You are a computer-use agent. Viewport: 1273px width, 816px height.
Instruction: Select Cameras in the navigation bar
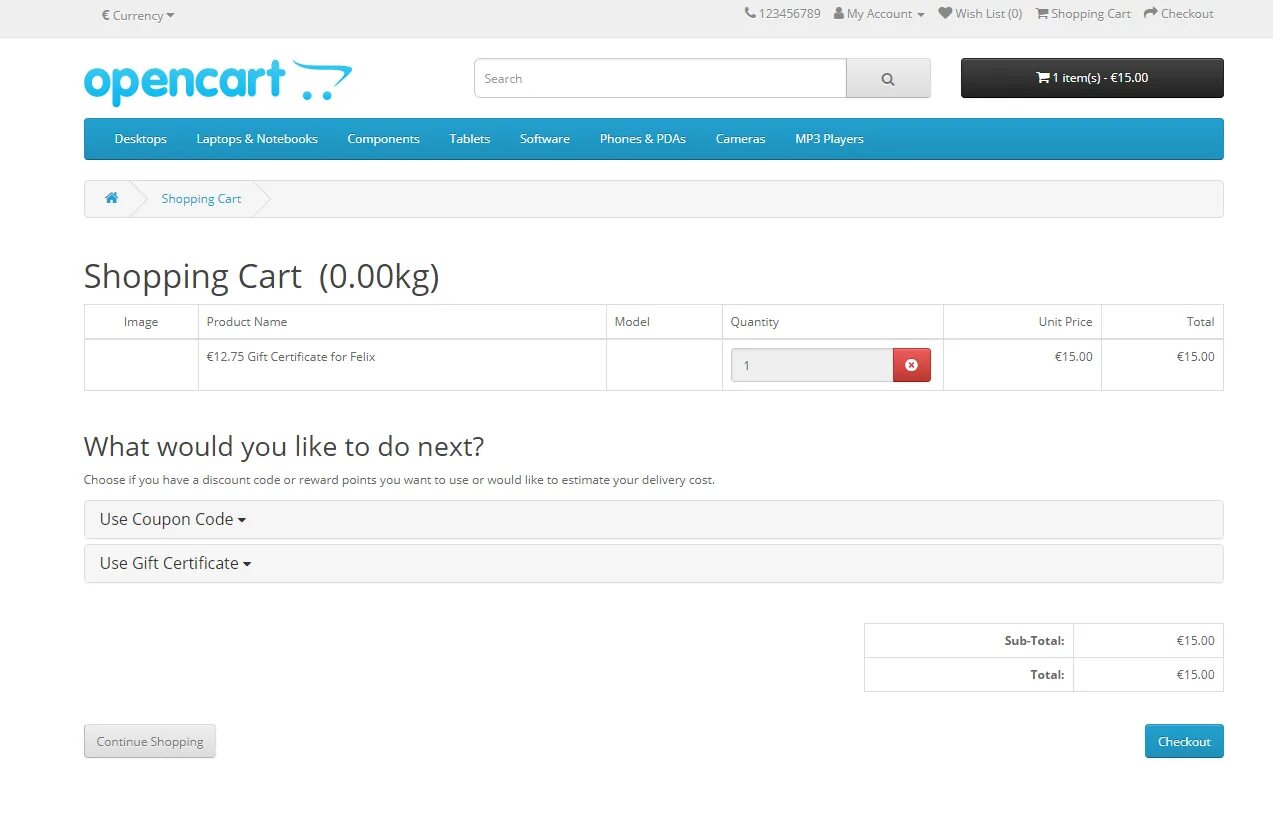741,139
